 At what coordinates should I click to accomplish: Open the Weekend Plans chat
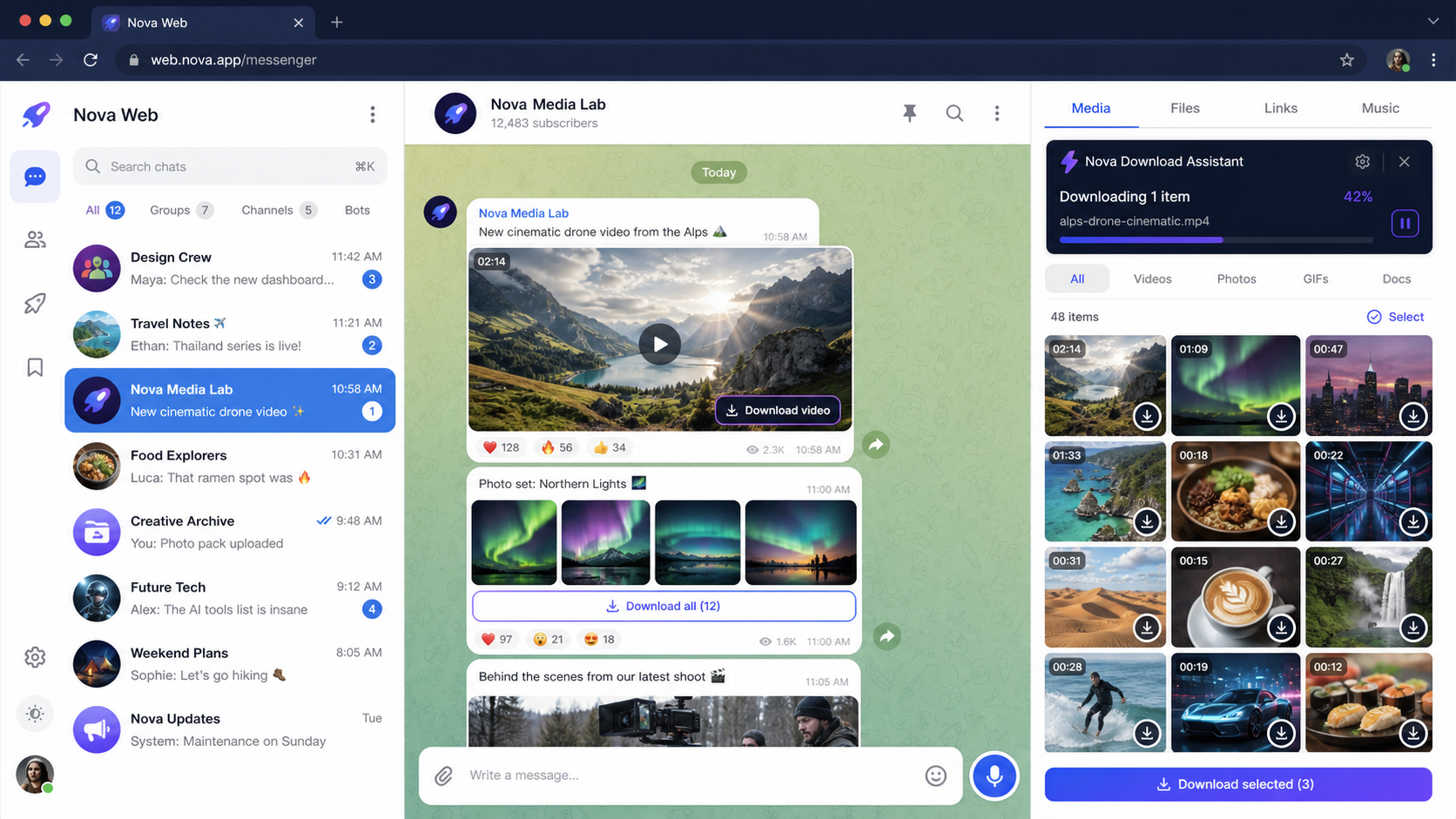[230, 664]
